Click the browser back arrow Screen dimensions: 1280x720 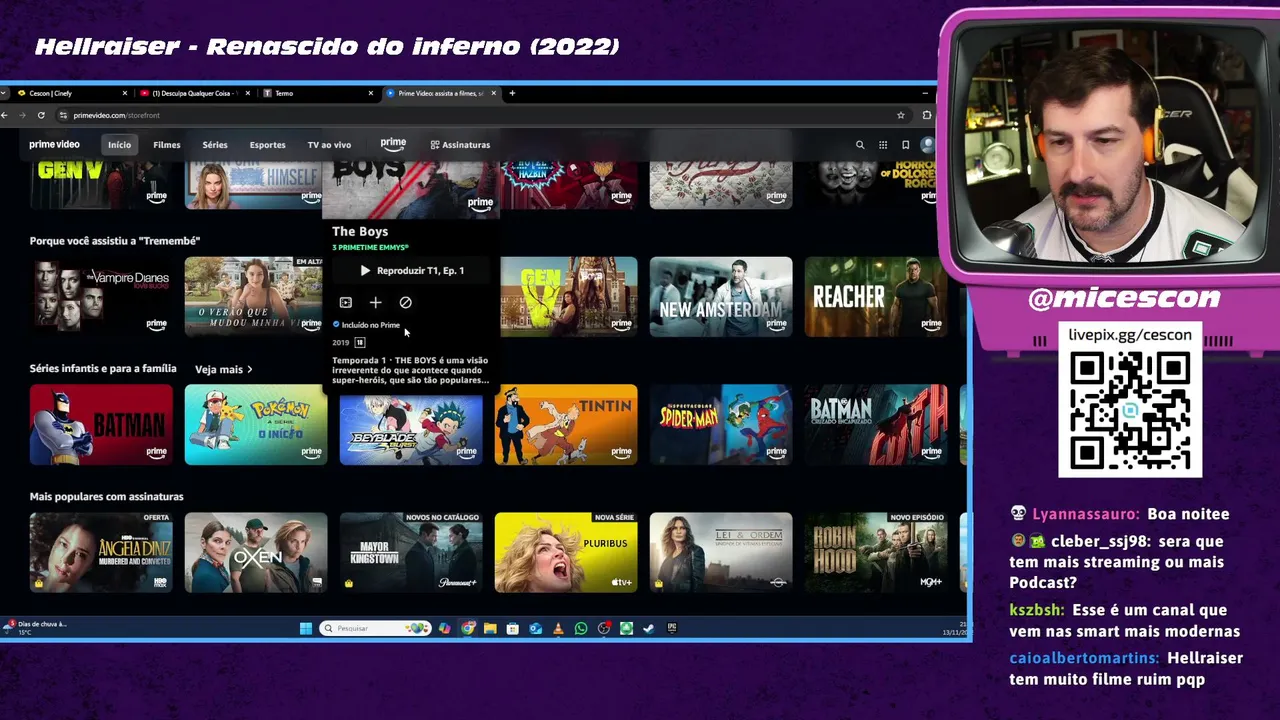click(x=4, y=115)
